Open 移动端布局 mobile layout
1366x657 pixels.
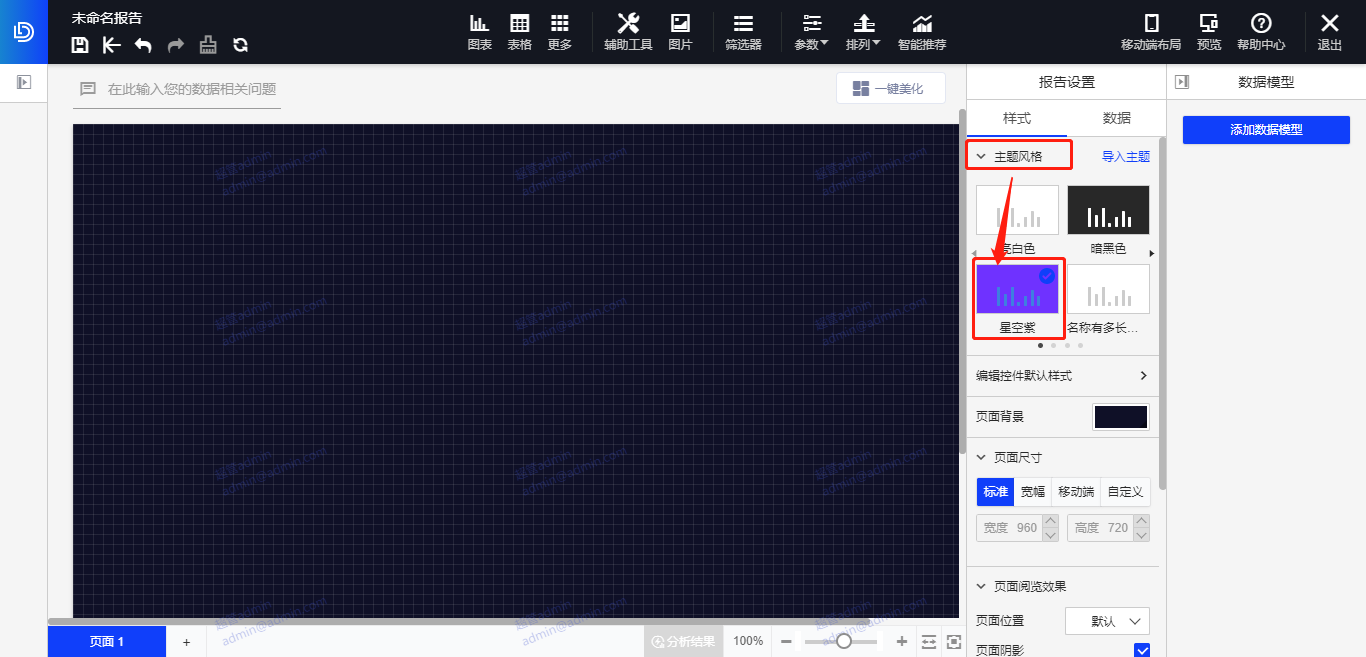[1151, 31]
